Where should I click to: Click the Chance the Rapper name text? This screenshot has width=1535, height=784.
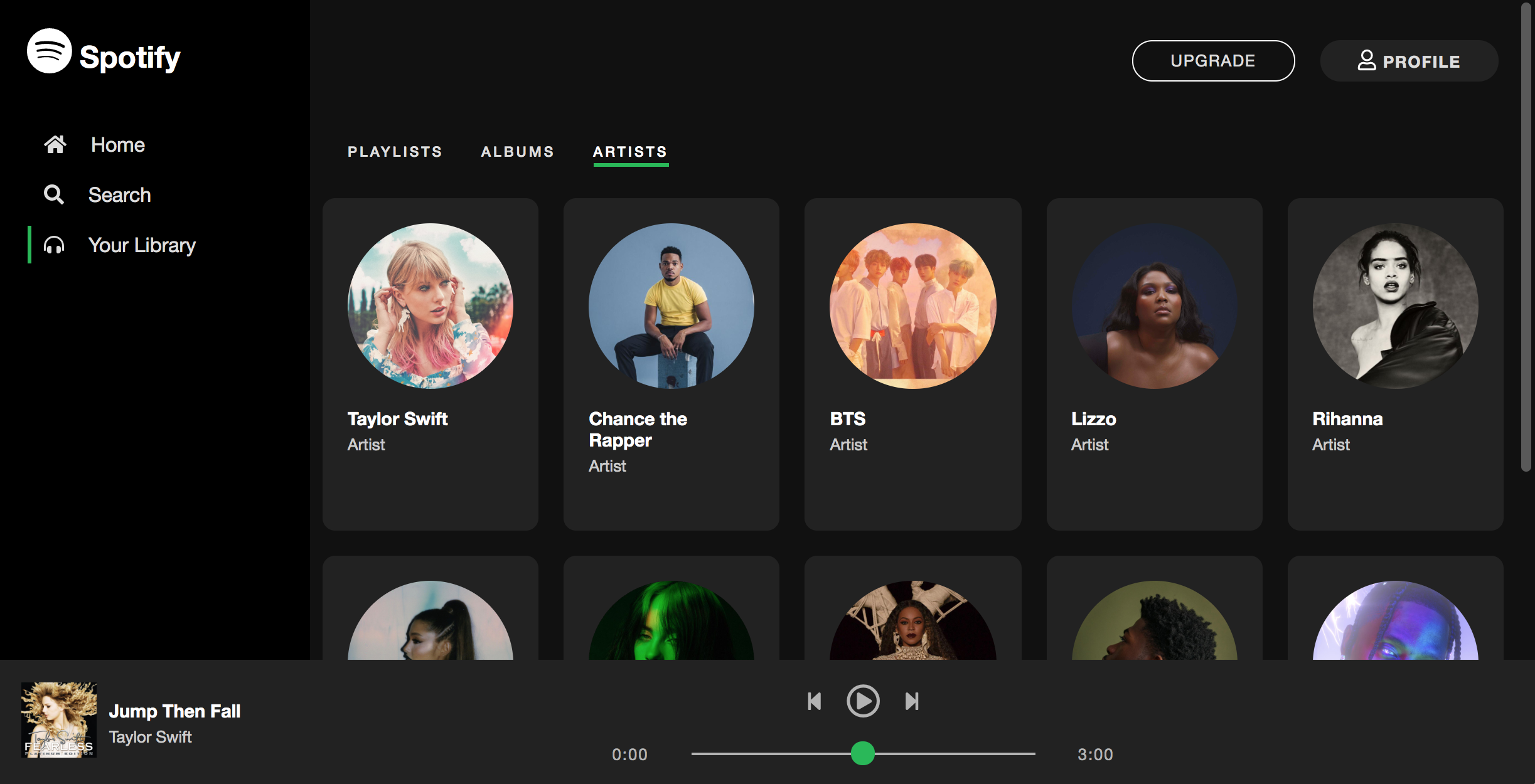[638, 430]
